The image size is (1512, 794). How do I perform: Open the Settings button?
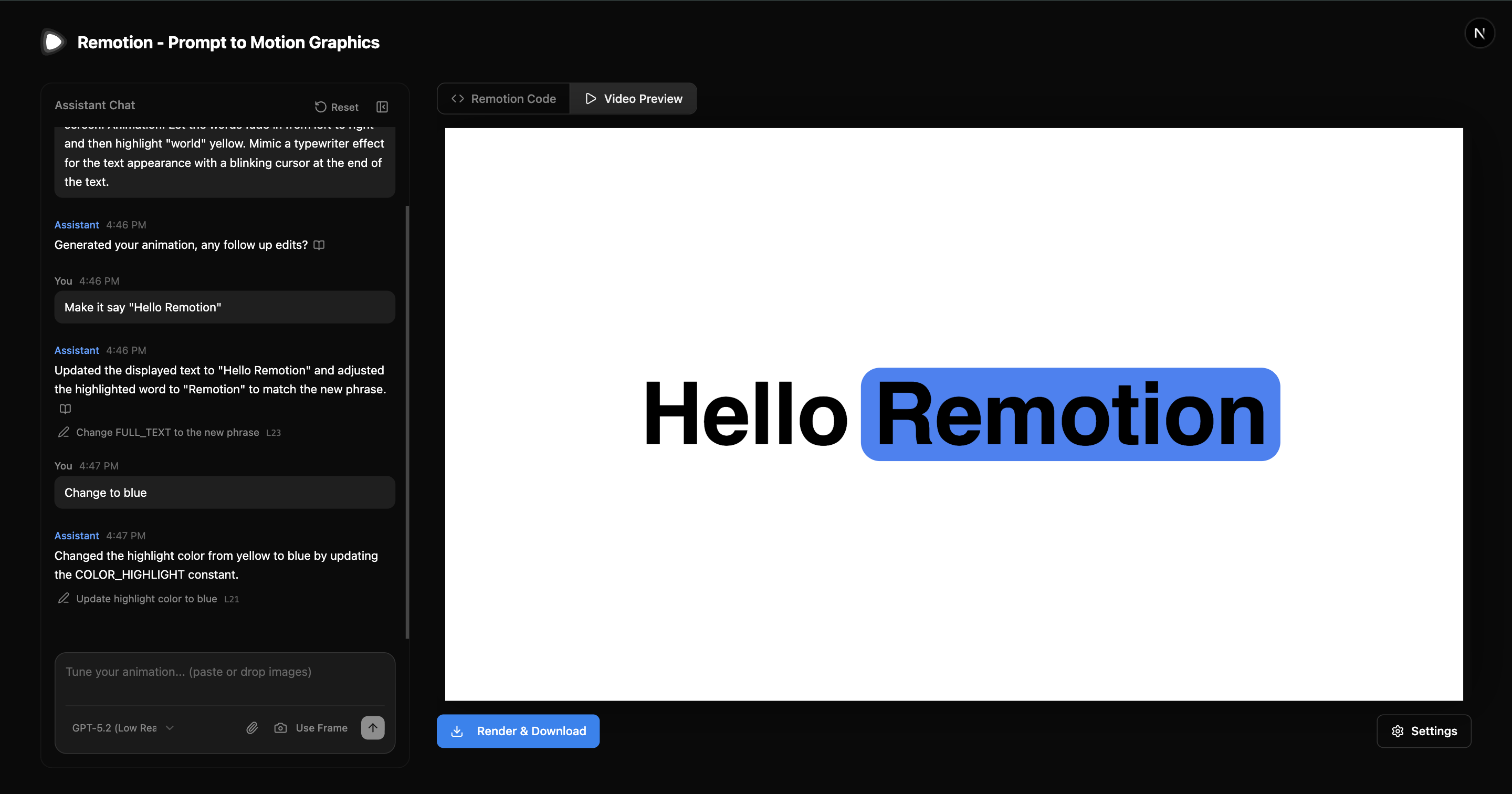(x=1423, y=730)
